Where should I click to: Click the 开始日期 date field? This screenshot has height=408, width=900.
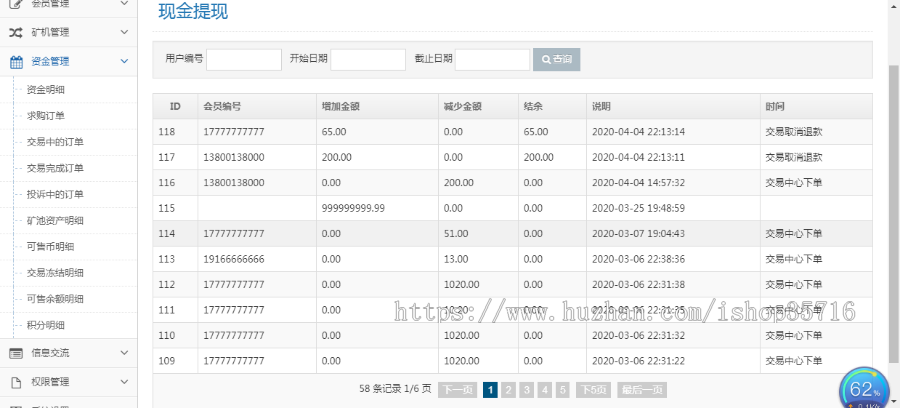point(368,60)
